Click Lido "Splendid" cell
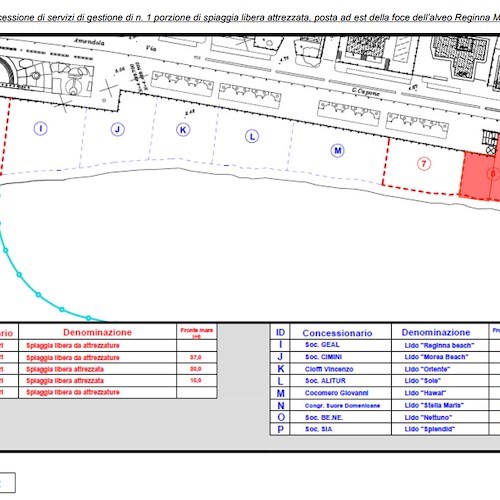500x500 pixels. coord(430,429)
